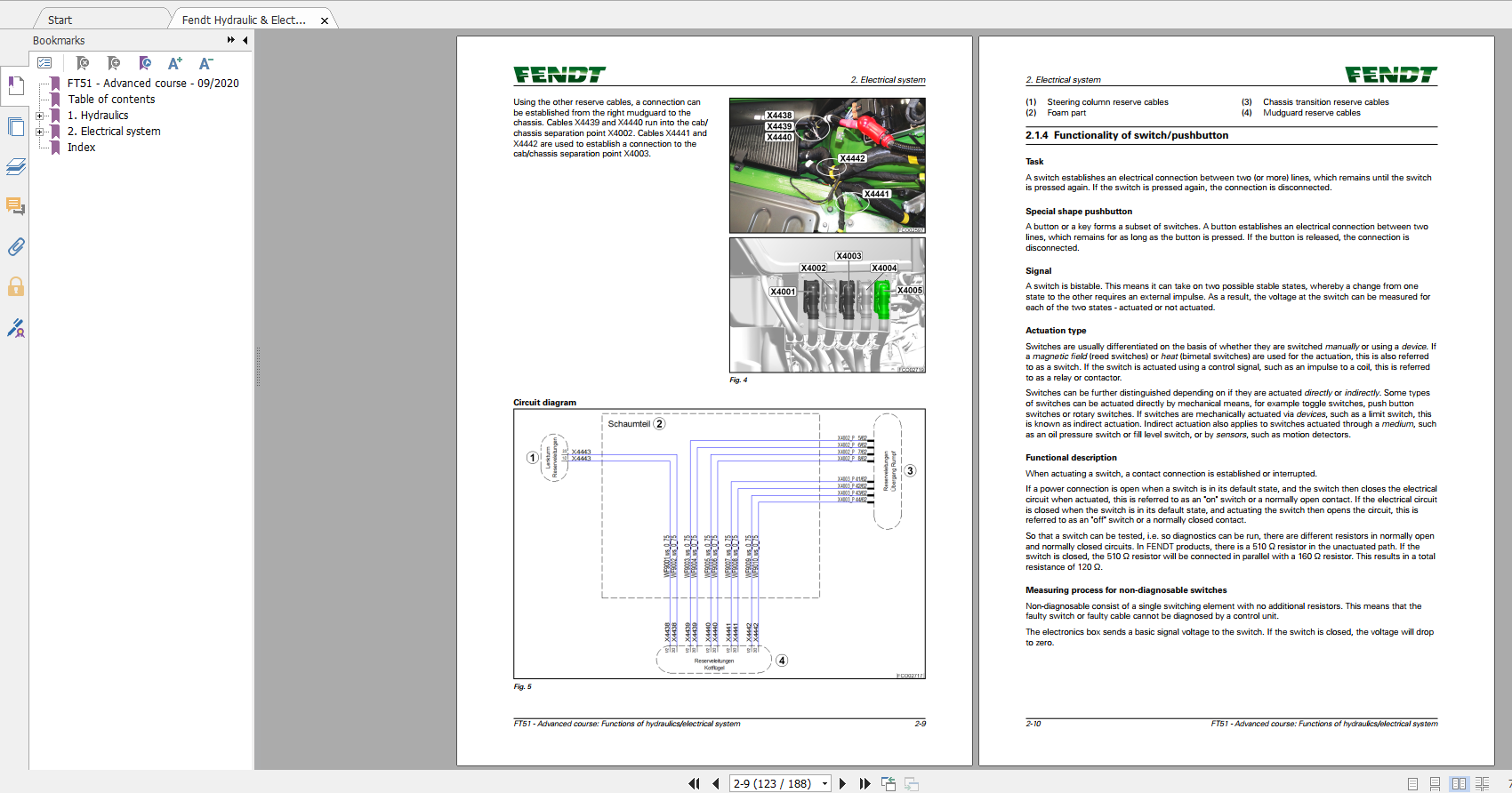Click the X4001-X4005 connector photo
The width and height of the screenshot is (1512, 793).
point(827,305)
